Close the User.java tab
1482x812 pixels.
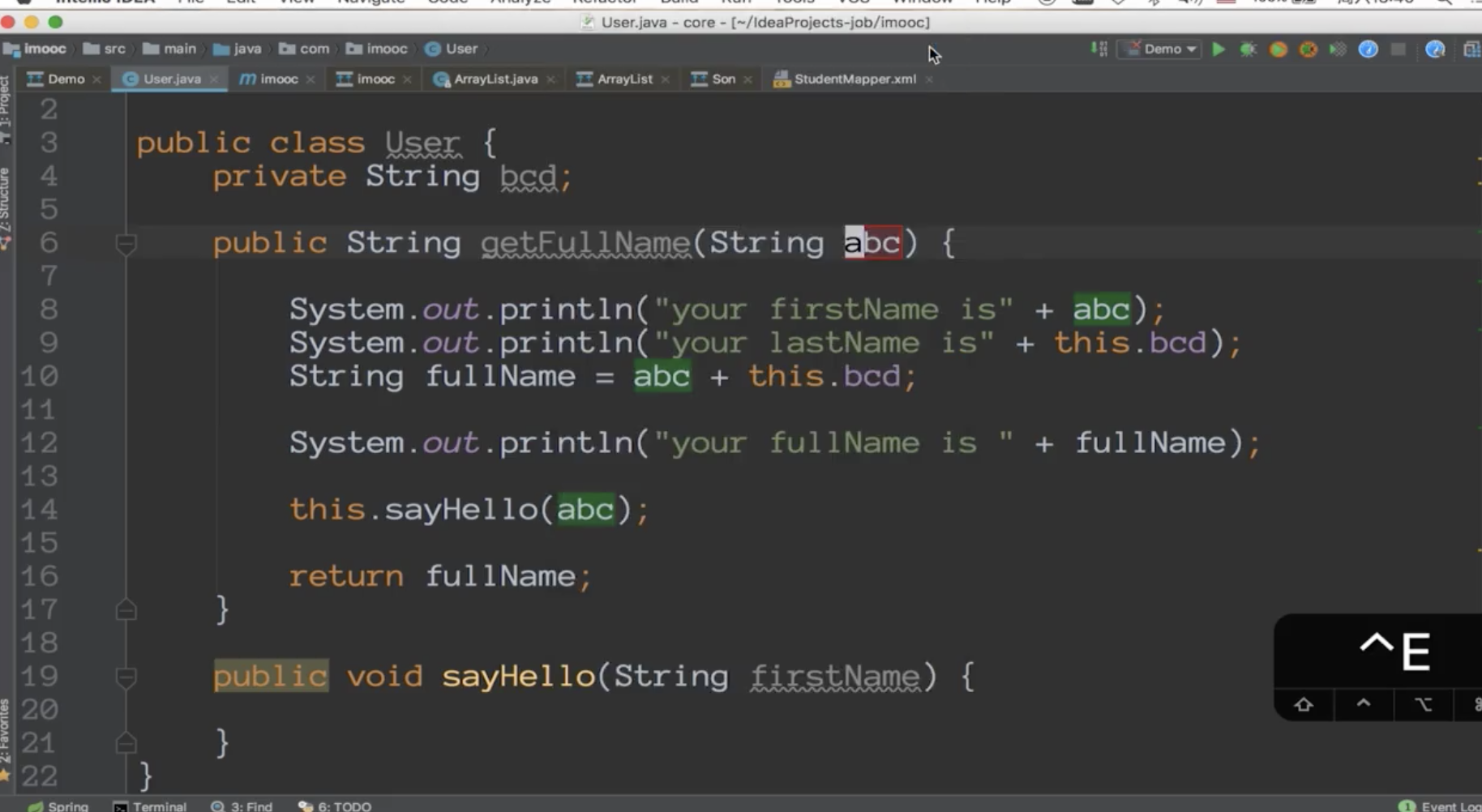coord(213,79)
